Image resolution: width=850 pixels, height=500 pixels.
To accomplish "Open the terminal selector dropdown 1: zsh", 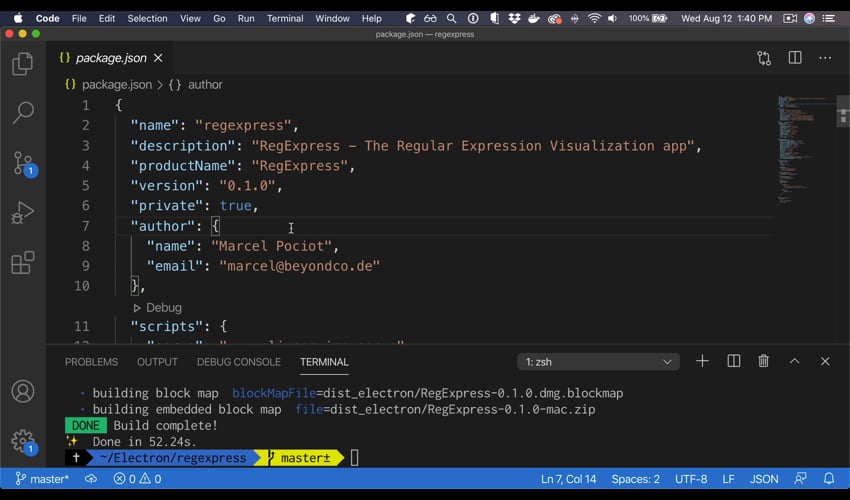I will pos(598,362).
